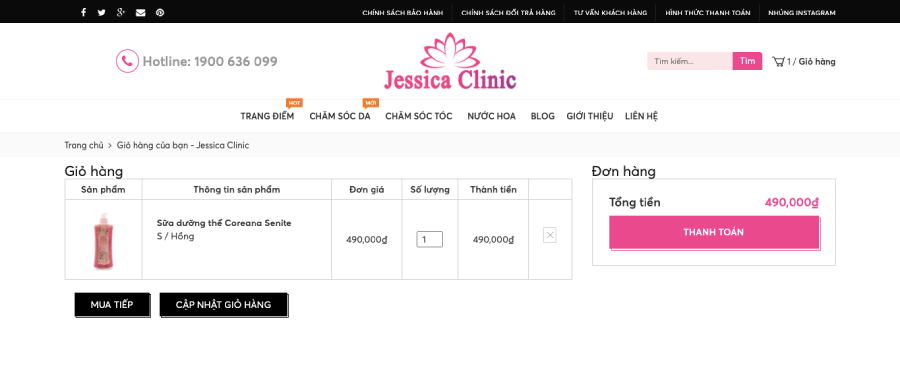Click the shopping cart icon

point(778,61)
